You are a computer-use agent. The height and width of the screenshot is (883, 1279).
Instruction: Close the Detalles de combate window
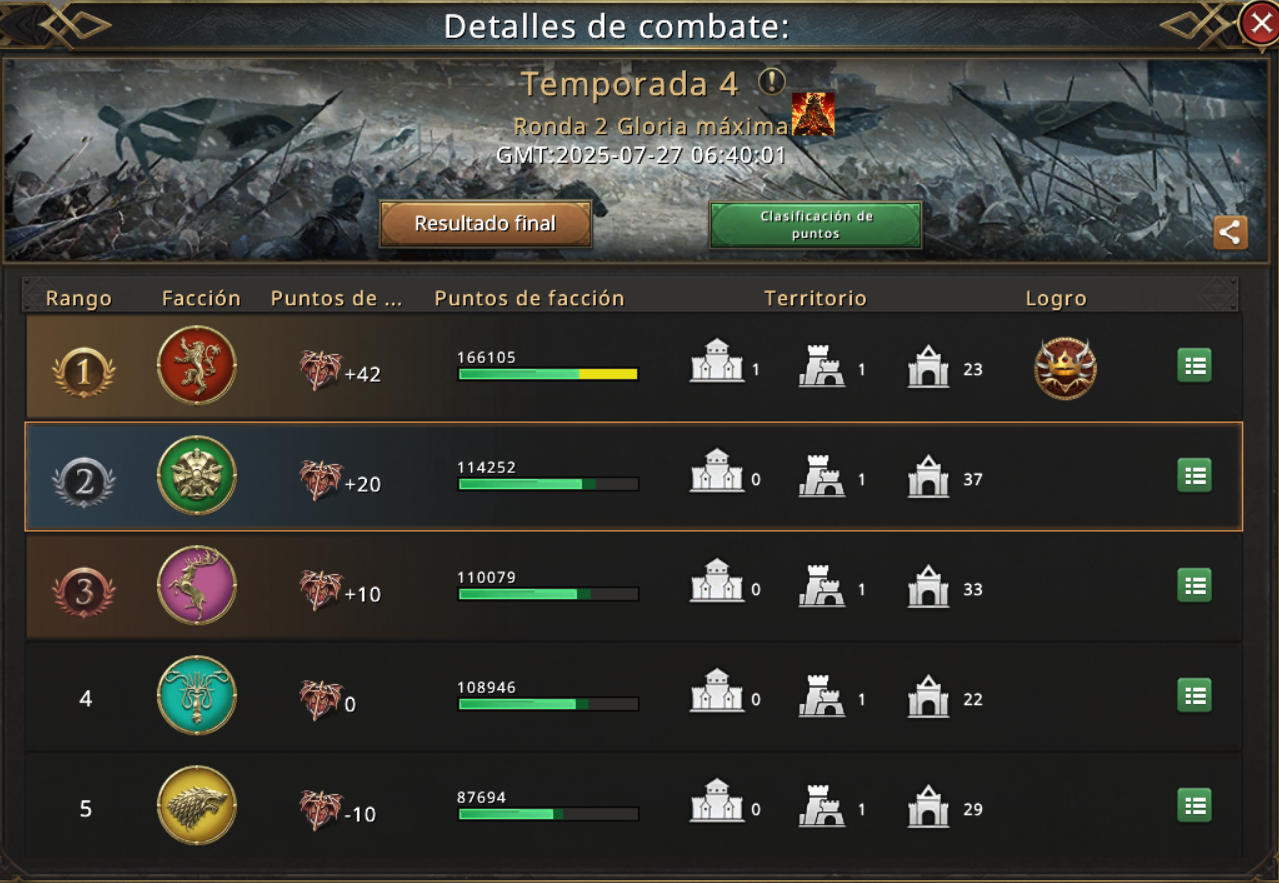[x=1259, y=23]
